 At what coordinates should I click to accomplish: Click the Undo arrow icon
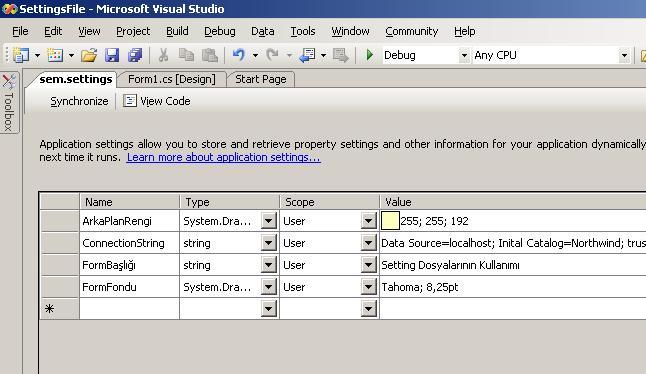coord(239,55)
